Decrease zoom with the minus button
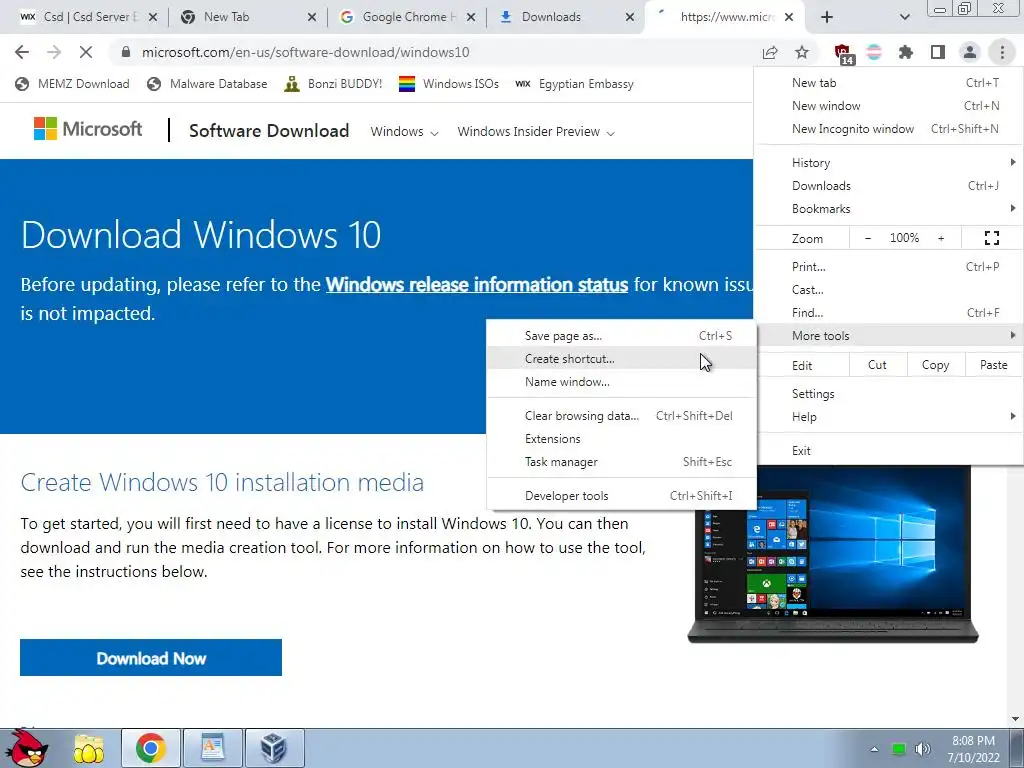The image size is (1024, 768). click(x=868, y=238)
